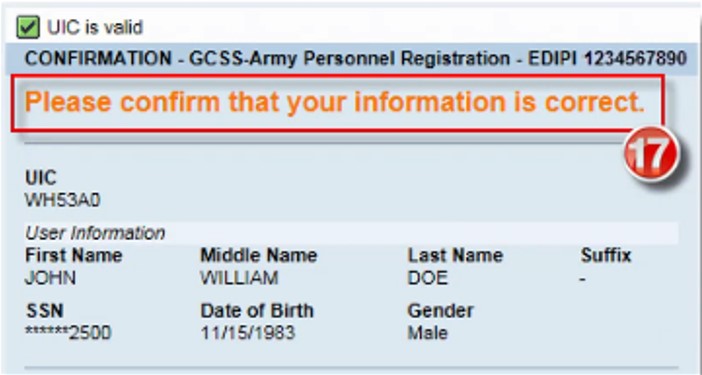The height and width of the screenshot is (375, 702).
Task: Click the Gender value Male
Action: pyautogui.click(x=427, y=333)
